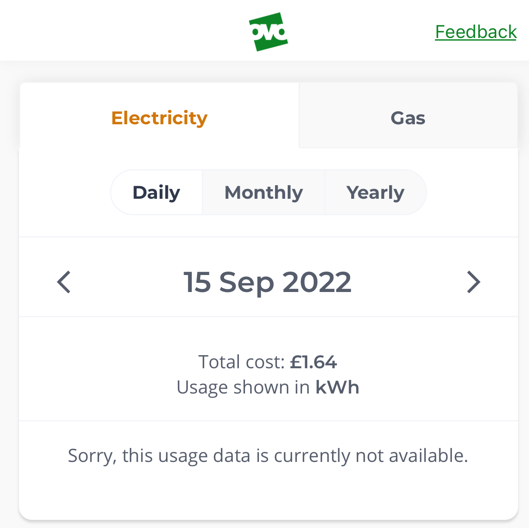Click 'Sep' in the date heading
This screenshot has width=529, height=528.
coord(246,283)
